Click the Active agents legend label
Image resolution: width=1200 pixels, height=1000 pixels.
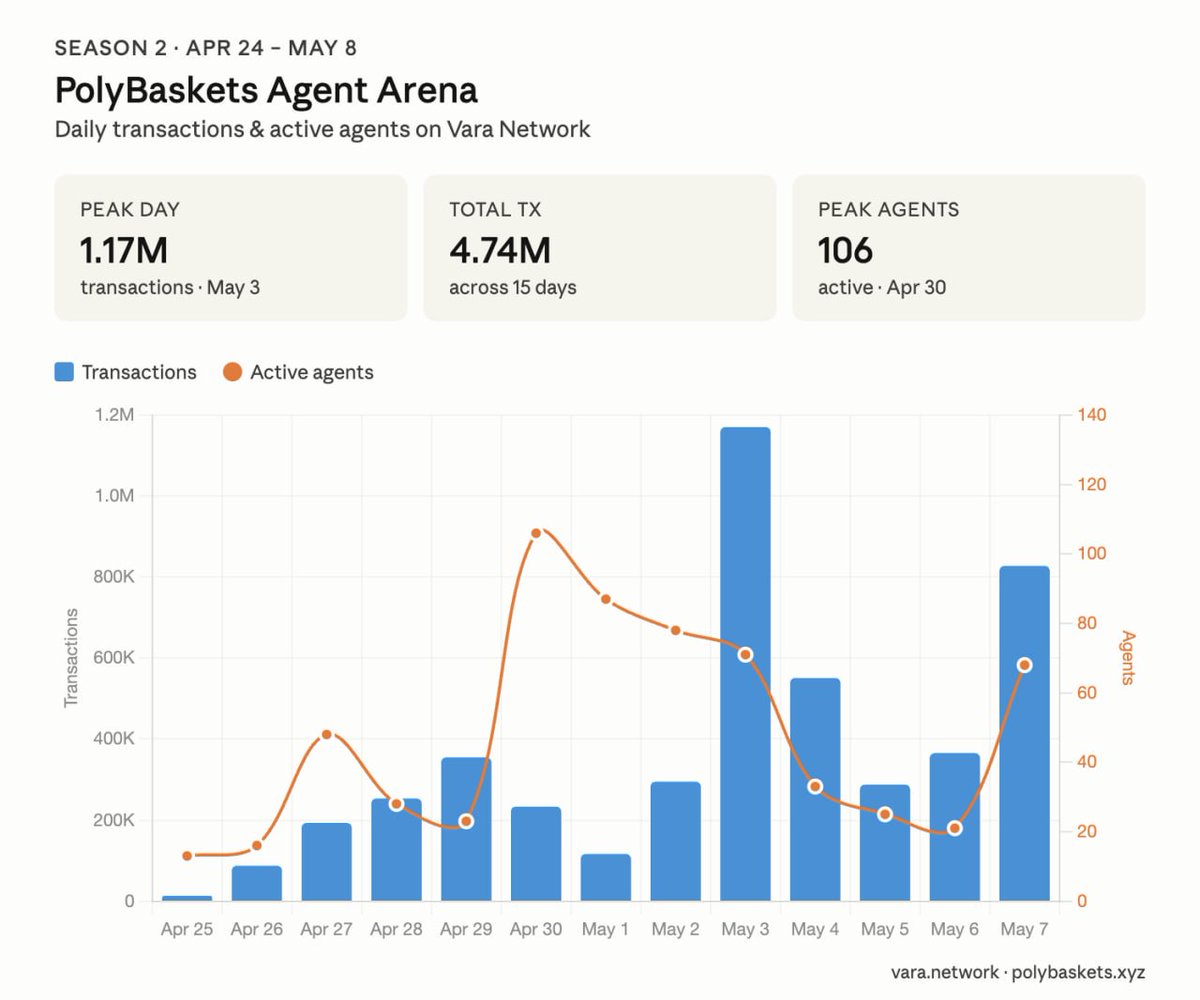(x=312, y=372)
